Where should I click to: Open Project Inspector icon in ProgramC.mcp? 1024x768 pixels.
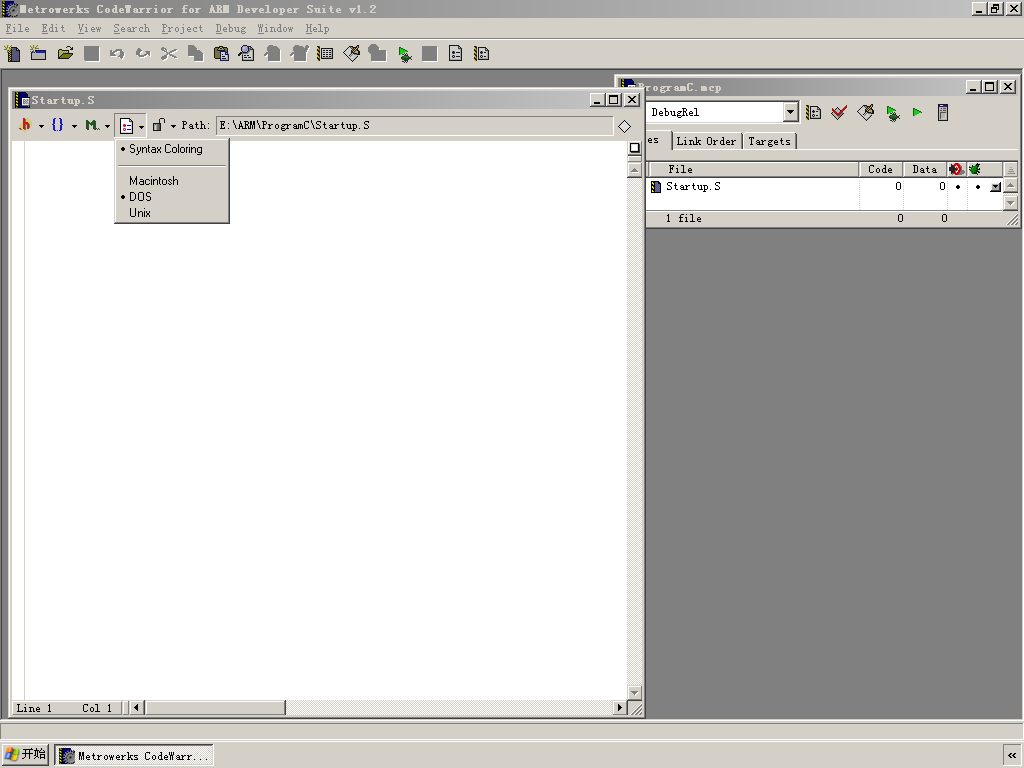[942, 112]
